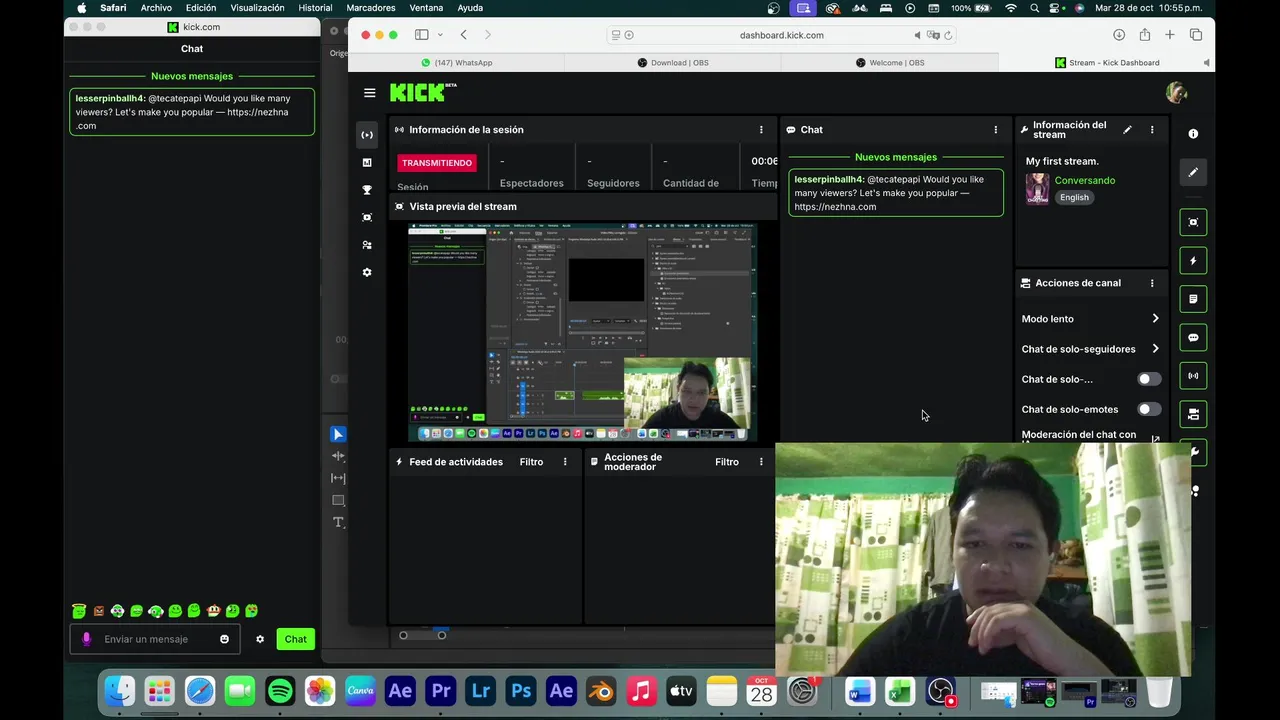1280x720 pixels.
Task: Launch Premiere Pro from the Dock
Action: point(441,691)
